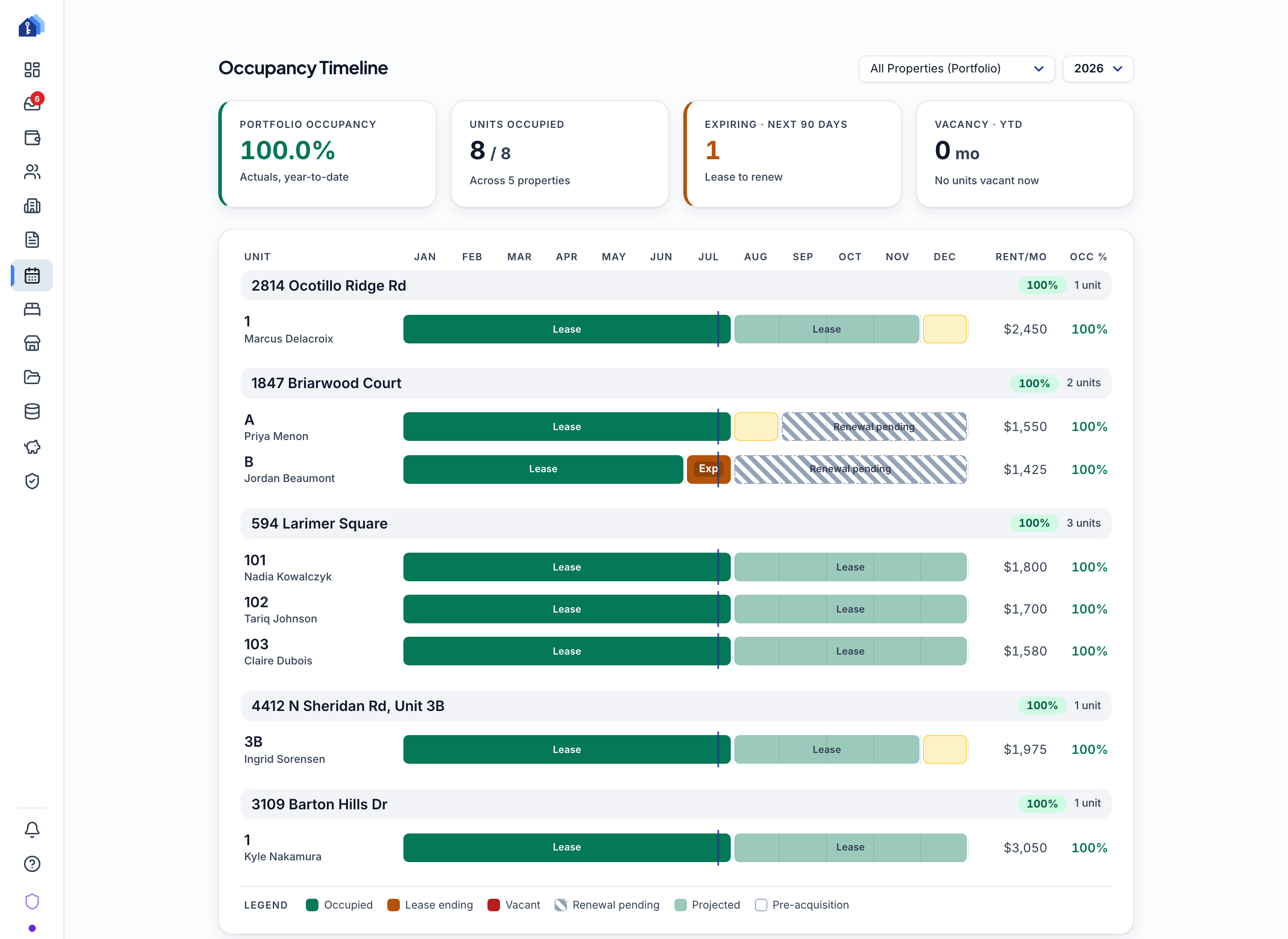Open the inbox with 6 notifications badge
Viewport: 1288px width, 939px height.
click(33, 103)
